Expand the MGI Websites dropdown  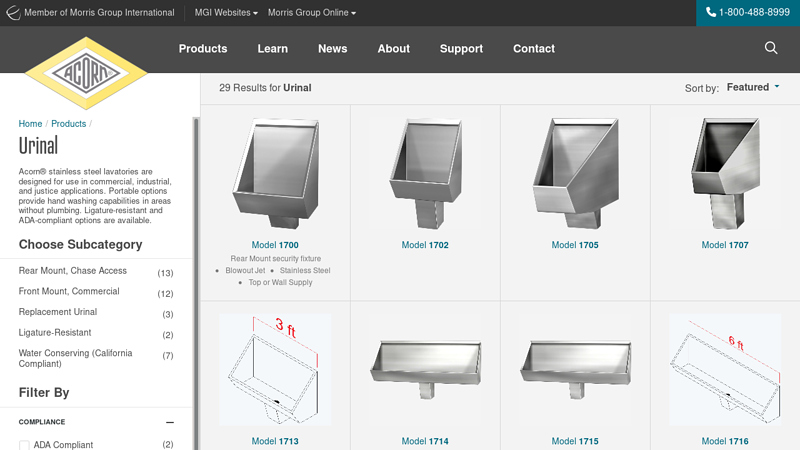coord(226,13)
